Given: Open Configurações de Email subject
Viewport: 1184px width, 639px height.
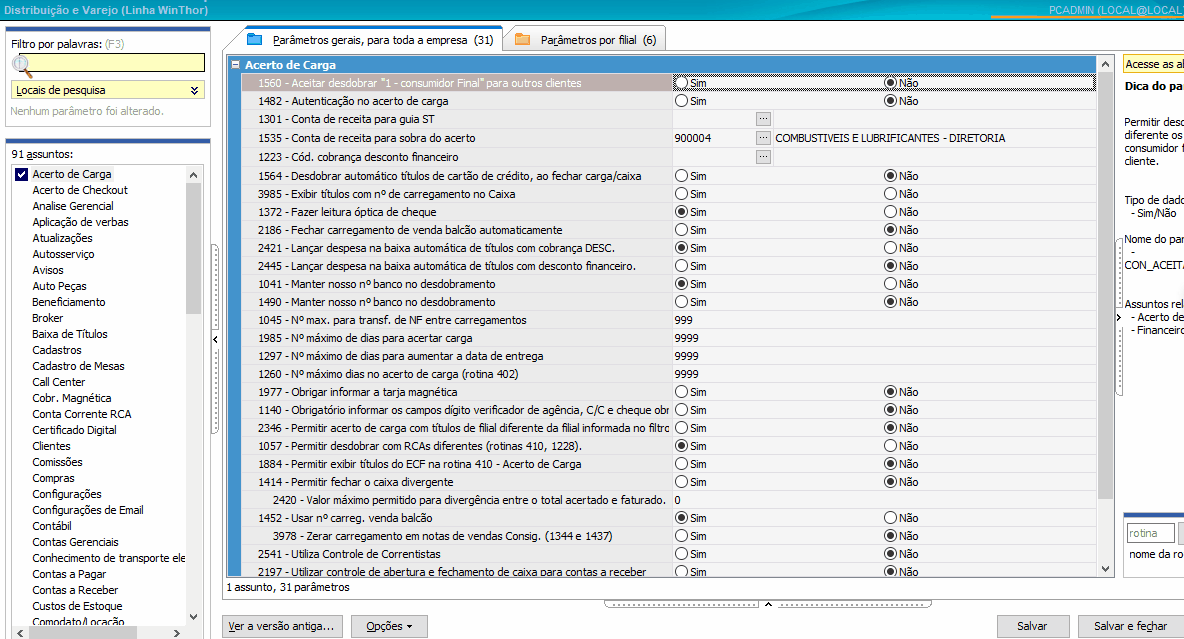Looking at the screenshot, I should click(x=88, y=510).
